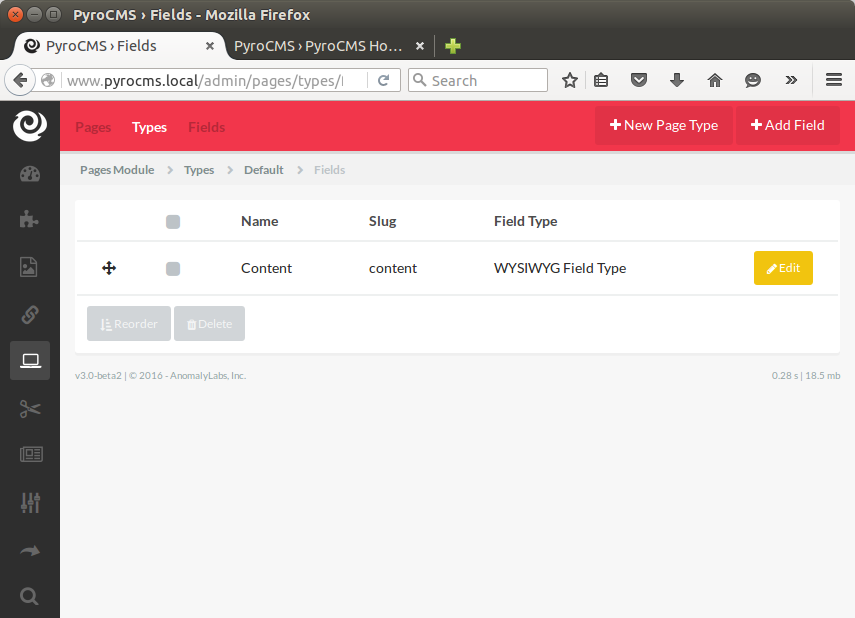Select the Content name cell

266,268
